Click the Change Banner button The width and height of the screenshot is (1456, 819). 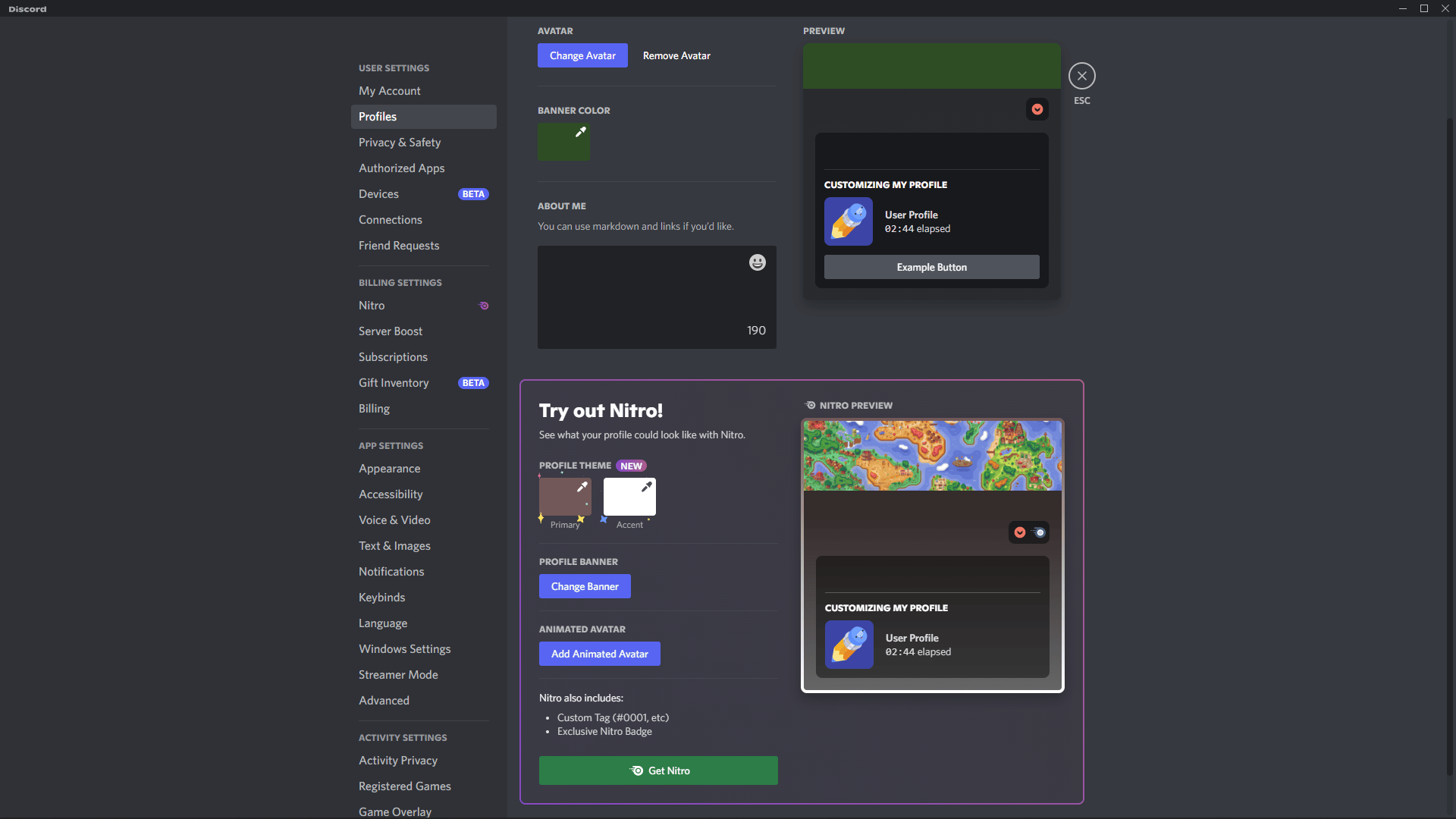(585, 586)
